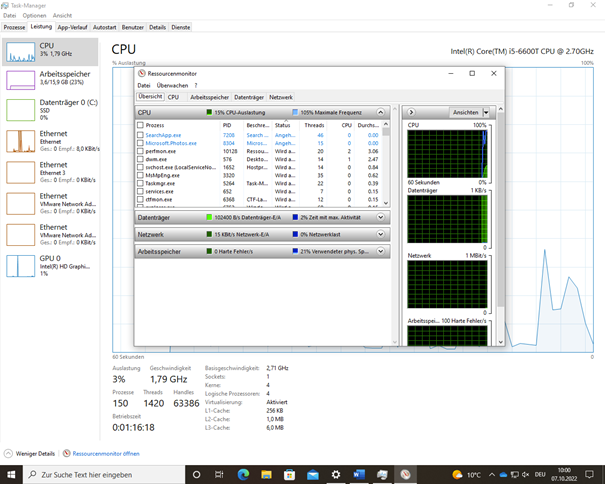Switch to the App-Verlauf tab
The height and width of the screenshot is (484, 605).
coord(72,27)
